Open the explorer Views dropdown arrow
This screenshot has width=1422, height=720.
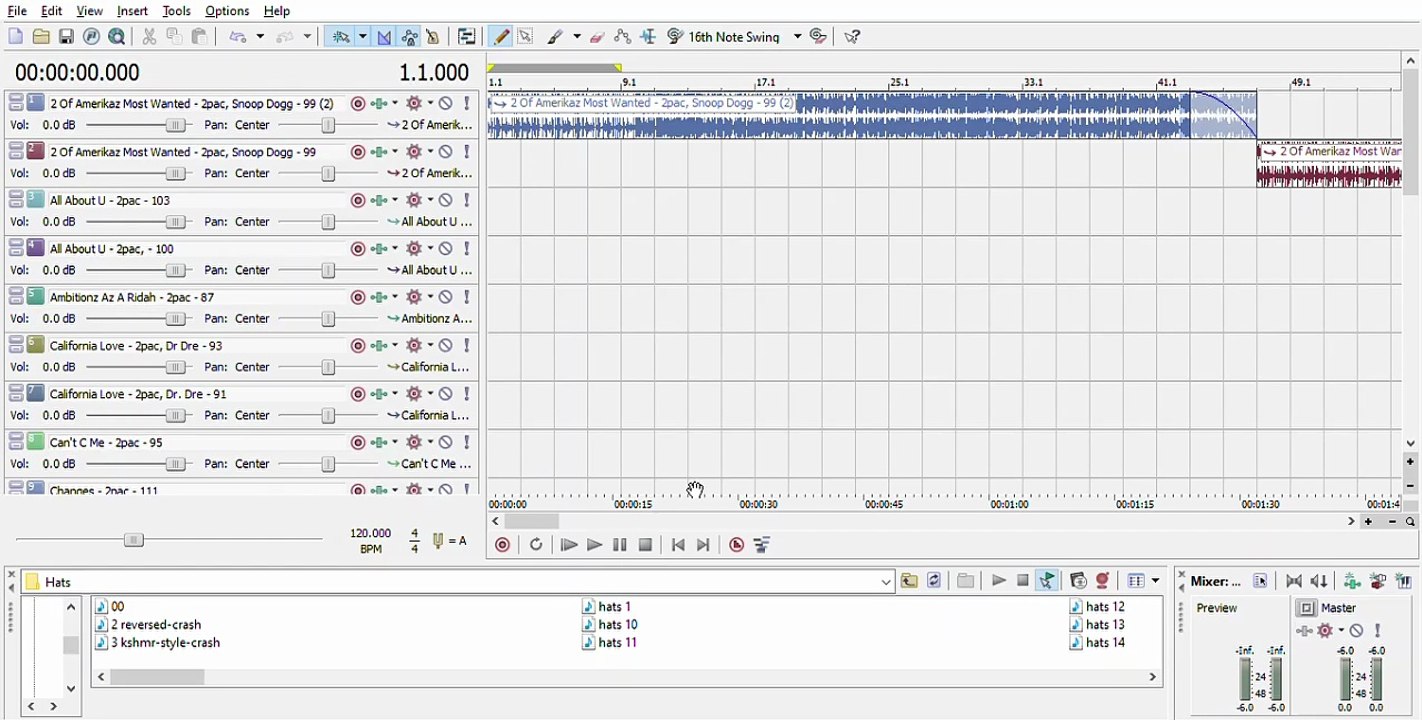1155,581
